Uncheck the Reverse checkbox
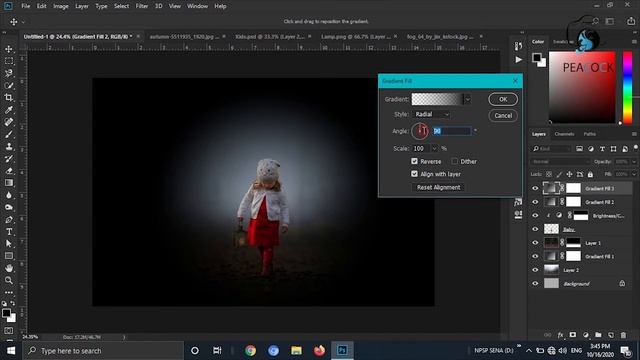Viewport: 640px width, 360px height. (x=414, y=161)
